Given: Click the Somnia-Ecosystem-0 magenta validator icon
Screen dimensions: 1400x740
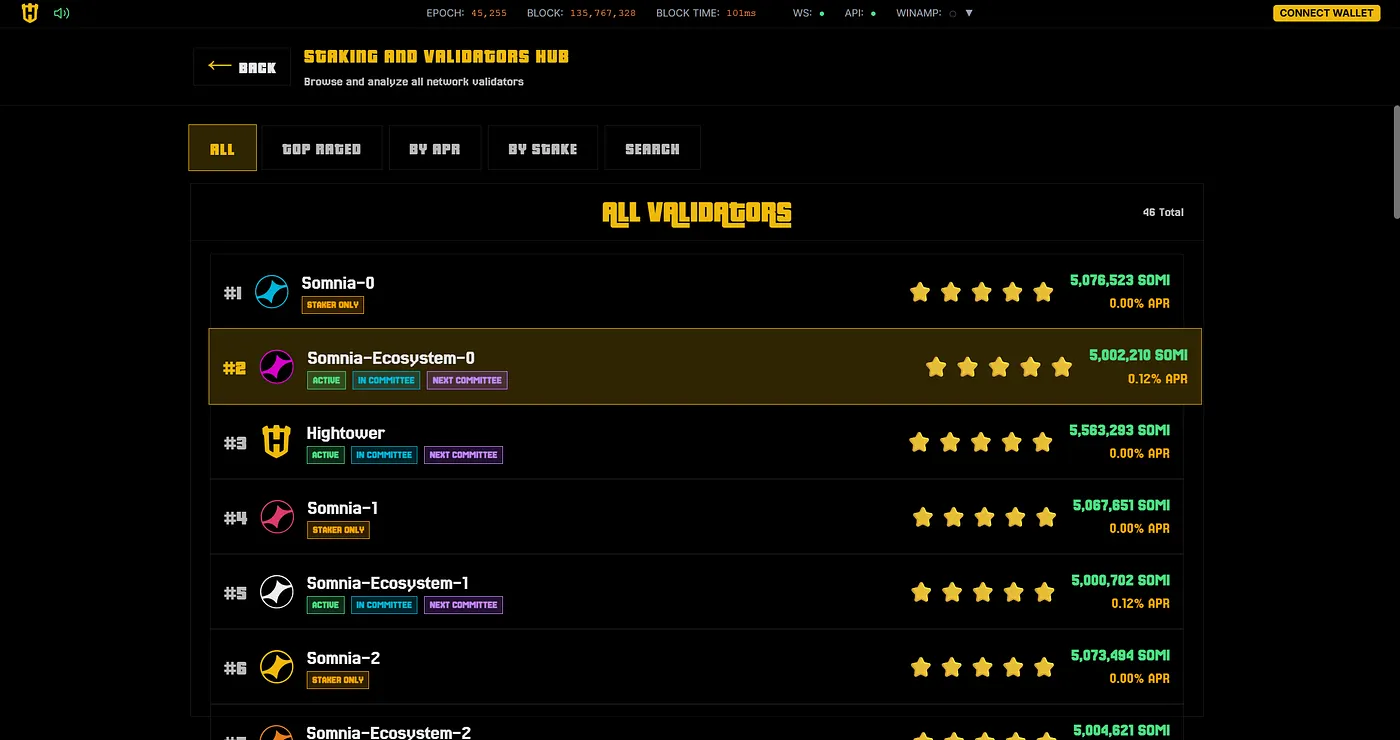Looking at the screenshot, I should pyautogui.click(x=277, y=367).
